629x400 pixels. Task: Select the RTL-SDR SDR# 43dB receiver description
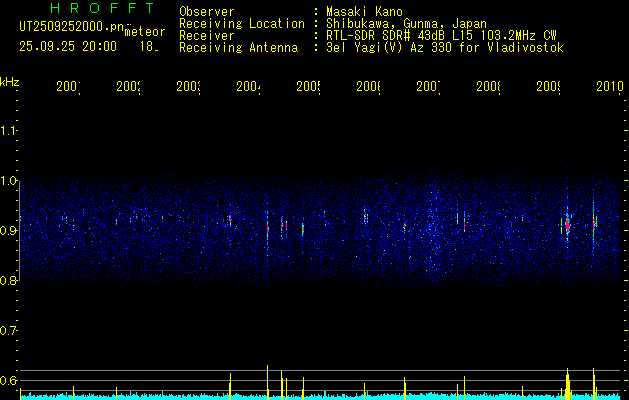441,36
